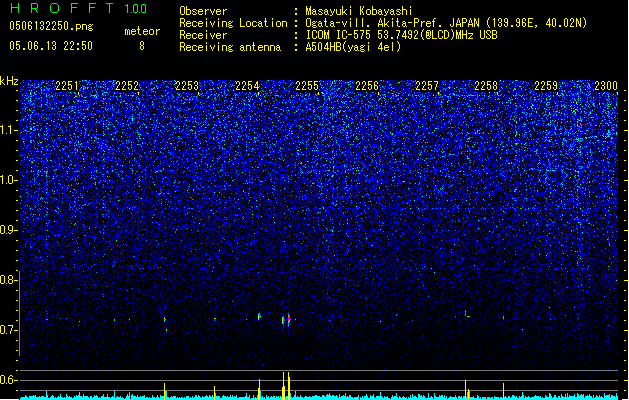Click the 2252 time marker
Image resolution: width=629 pixels, height=400 pixels.
click(127, 86)
